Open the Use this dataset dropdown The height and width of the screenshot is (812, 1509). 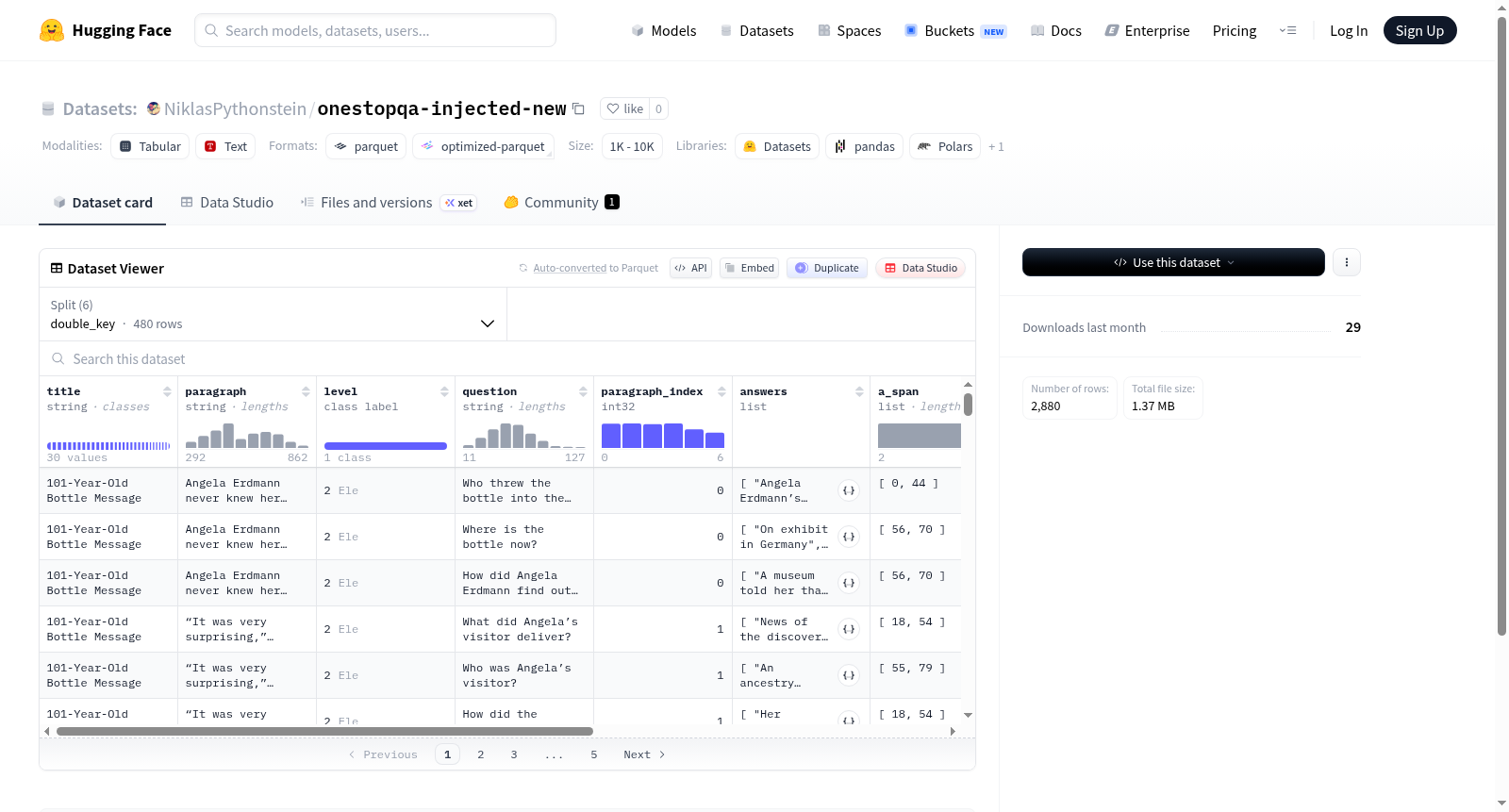[x=1173, y=262]
